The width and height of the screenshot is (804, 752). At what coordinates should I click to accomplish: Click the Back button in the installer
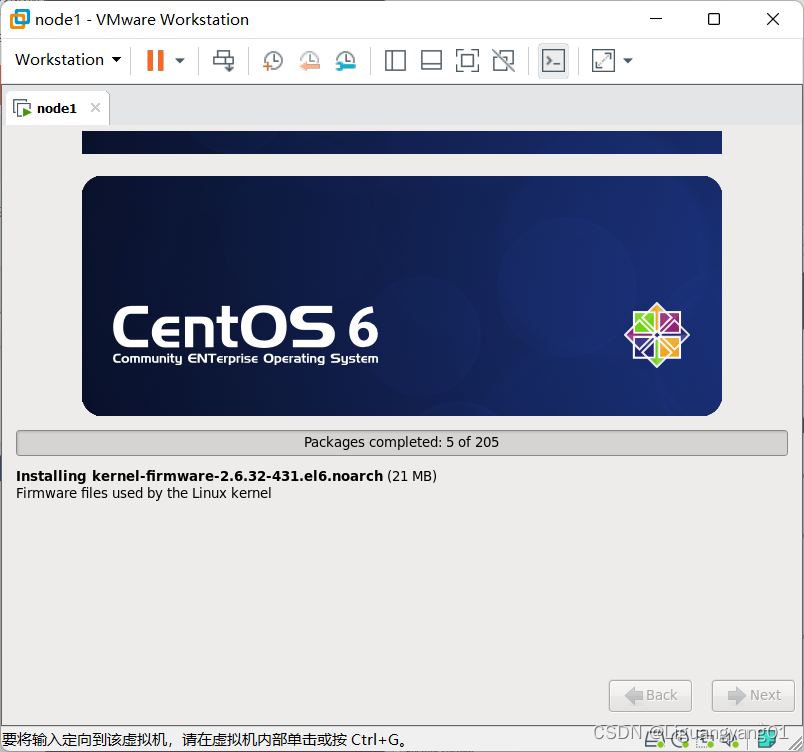(650, 695)
